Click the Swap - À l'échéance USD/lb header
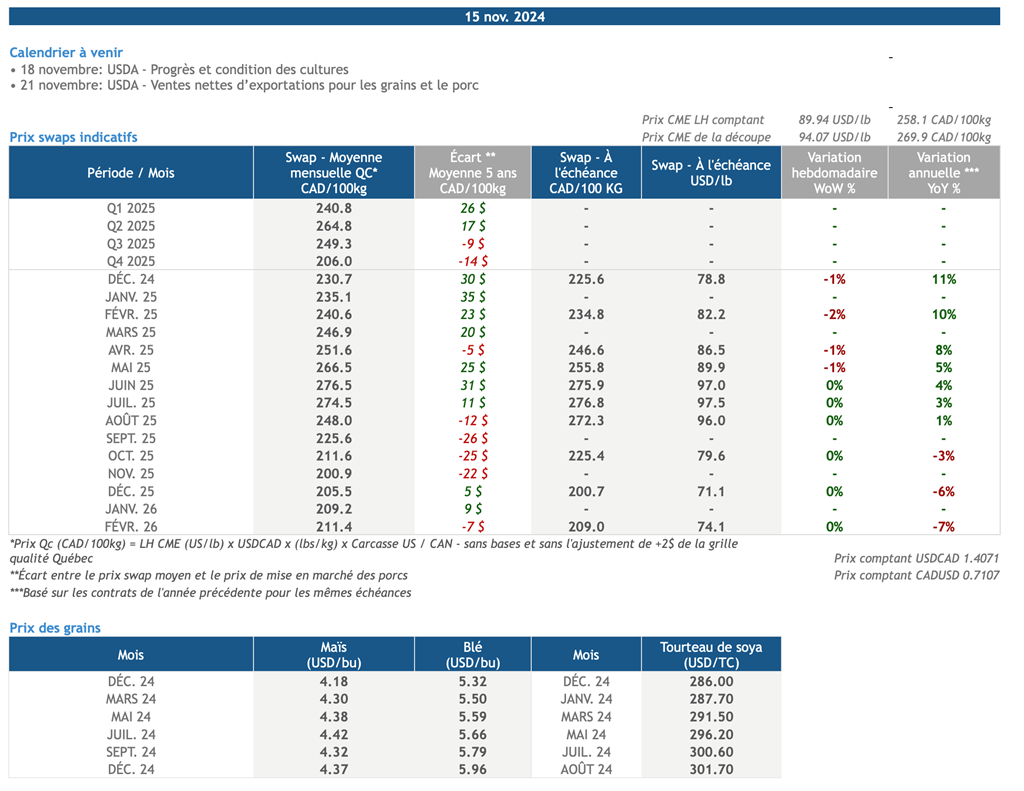Screen dimensions: 1024x791 tap(710, 173)
